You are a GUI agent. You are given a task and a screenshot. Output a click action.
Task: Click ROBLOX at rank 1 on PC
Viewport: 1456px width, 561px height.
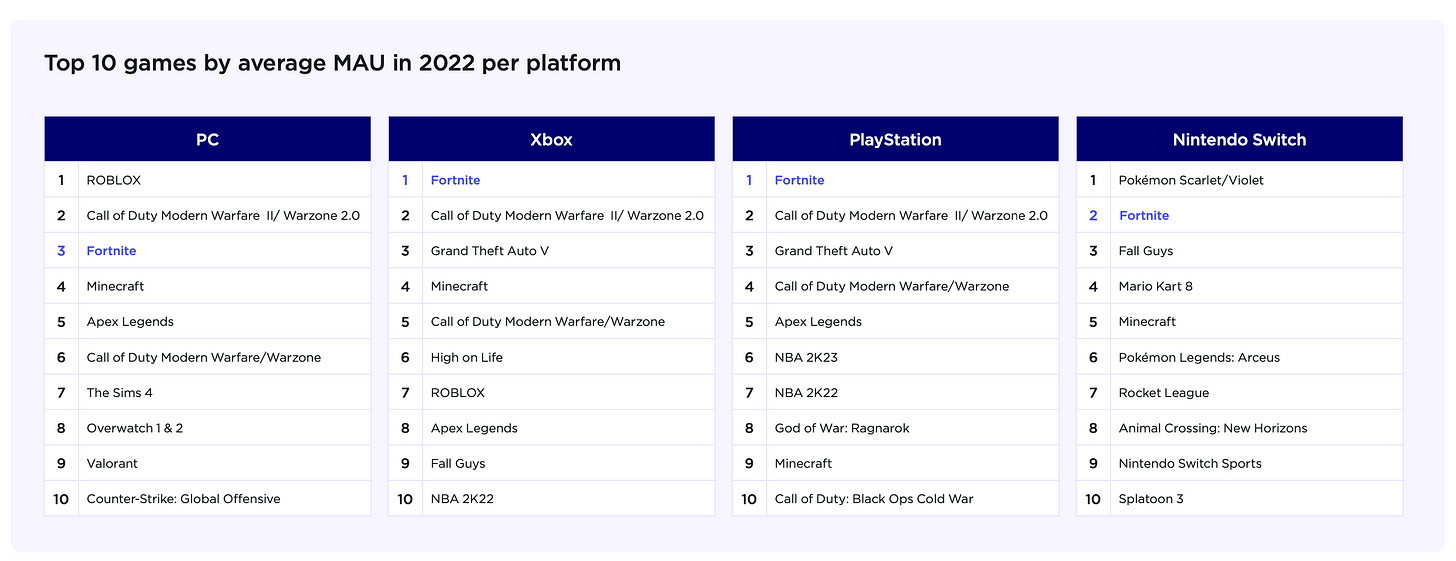click(x=114, y=180)
